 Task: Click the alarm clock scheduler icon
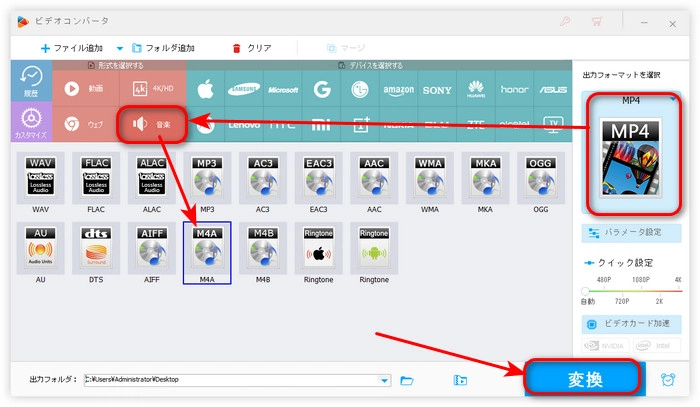click(667, 380)
